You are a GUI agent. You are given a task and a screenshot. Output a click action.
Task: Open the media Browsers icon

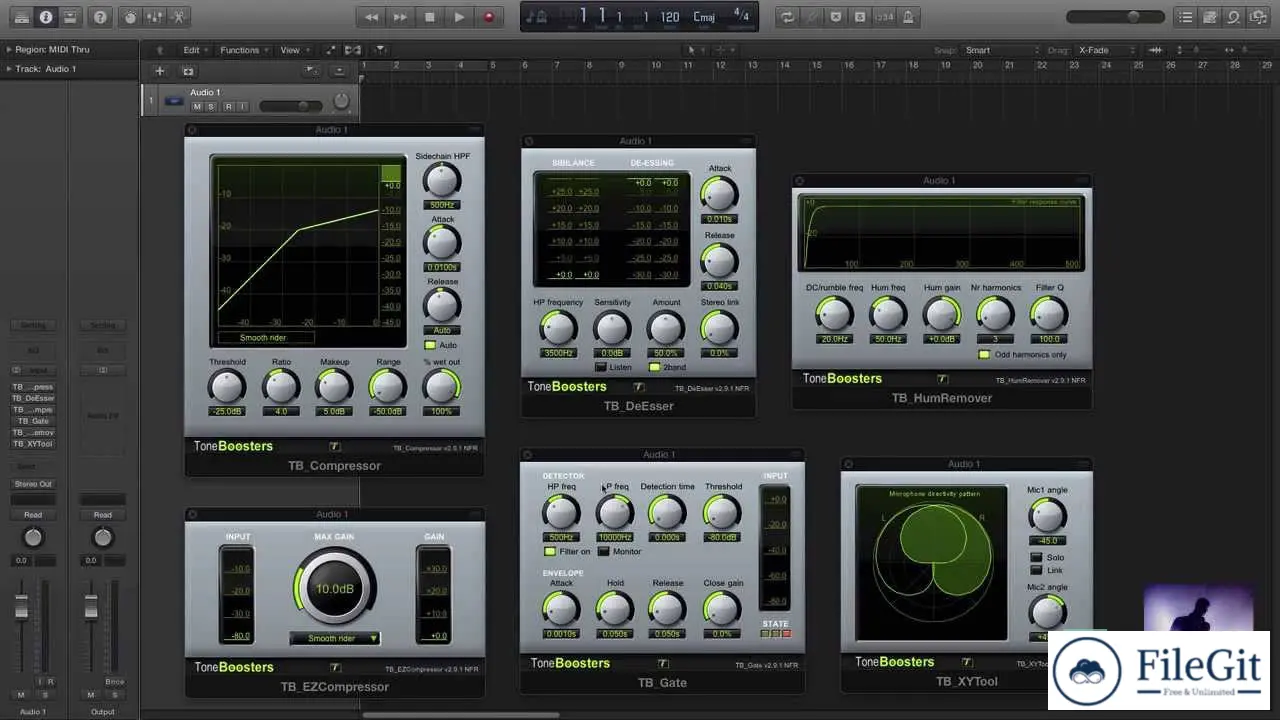(x=1258, y=17)
